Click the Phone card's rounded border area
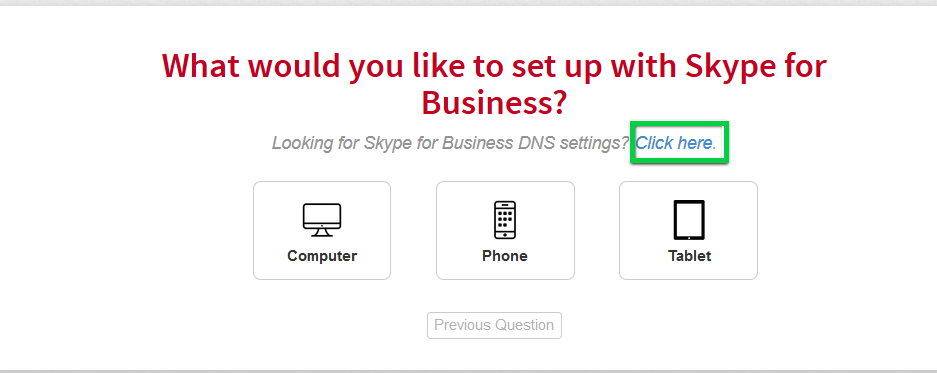The image size is (937, 373). pyautogui.click(x=505, y=230)
